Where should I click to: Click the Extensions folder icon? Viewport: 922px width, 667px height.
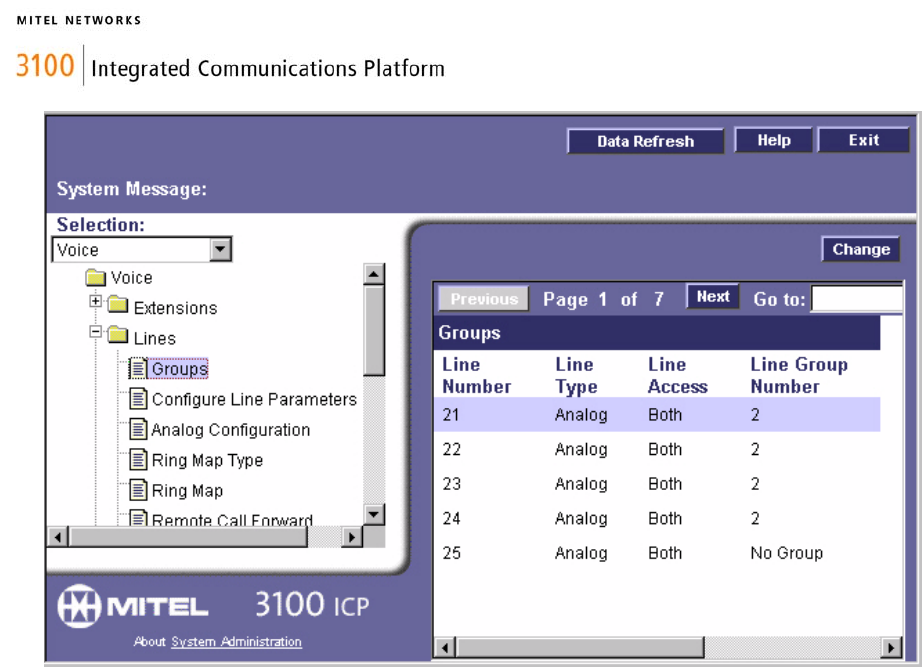118,305
